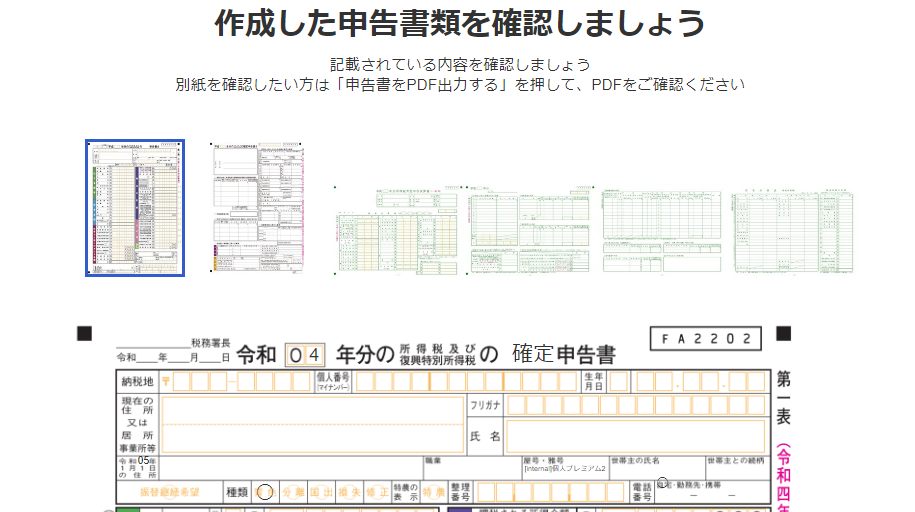
Task: Click the 電話番号 label
Action: click(x=642, y=492)
